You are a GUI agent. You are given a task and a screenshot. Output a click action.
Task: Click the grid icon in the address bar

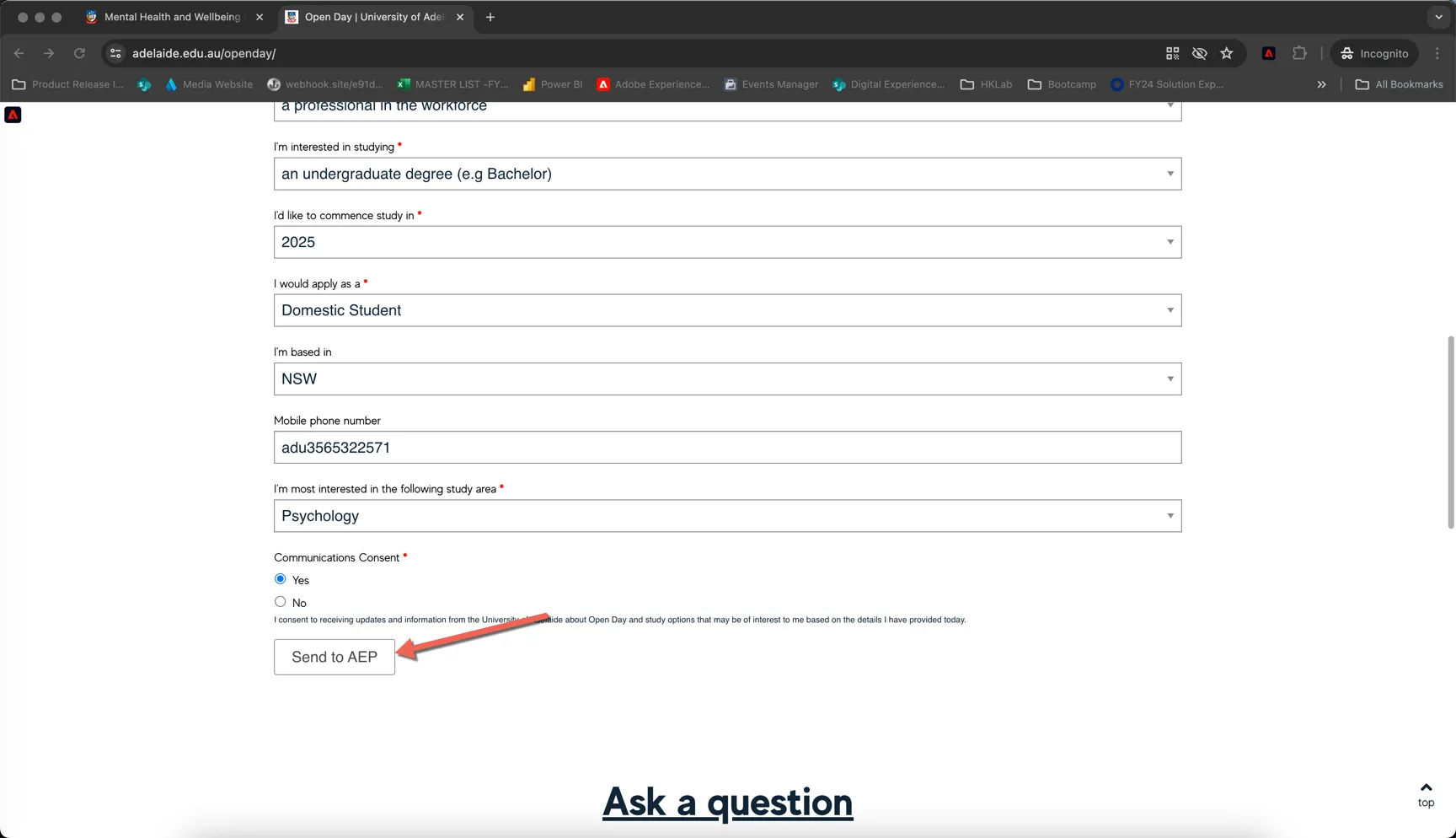click(x=1172, y=53)
